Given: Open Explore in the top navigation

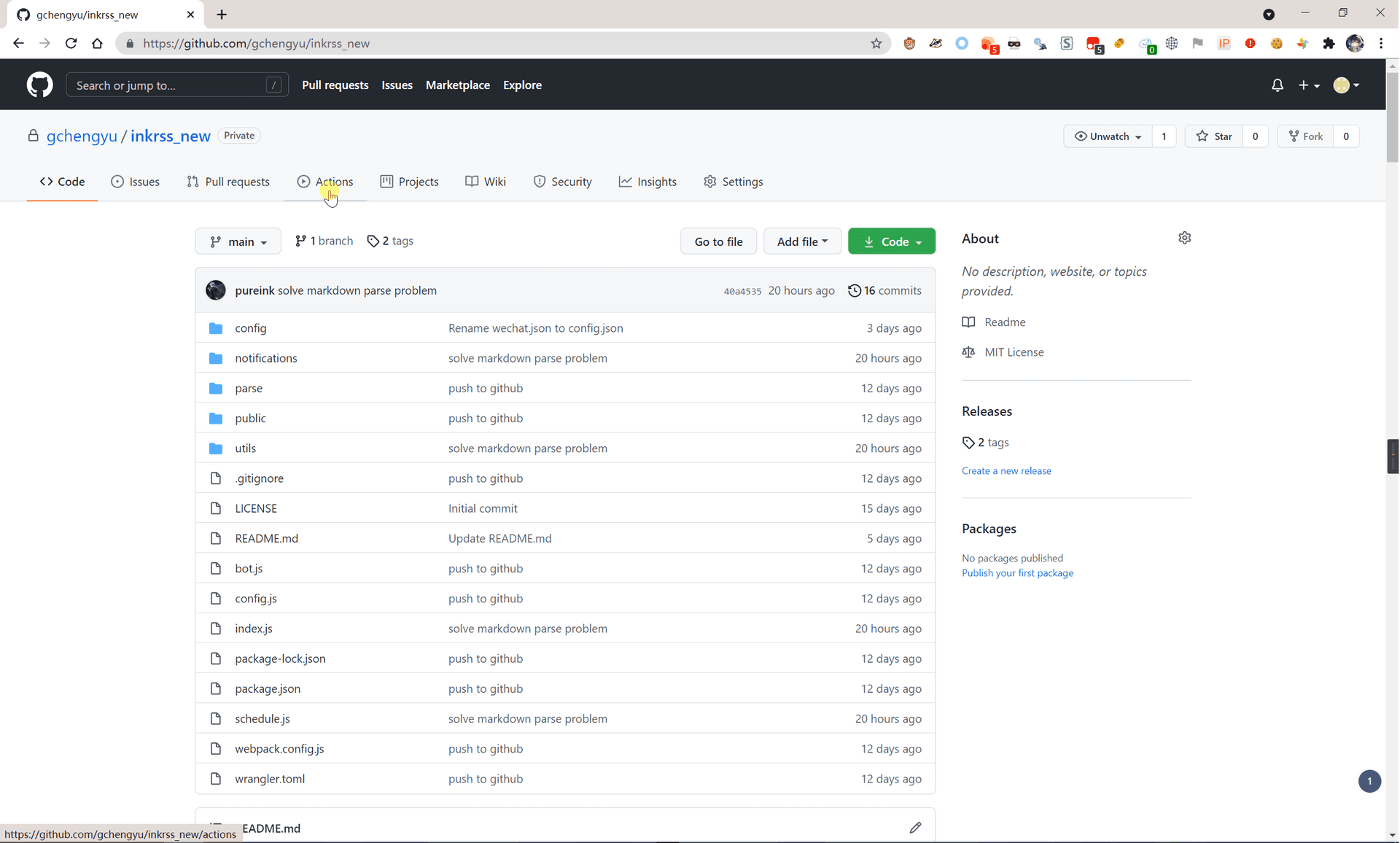Looking at the screenshot, I should point(522,85).
